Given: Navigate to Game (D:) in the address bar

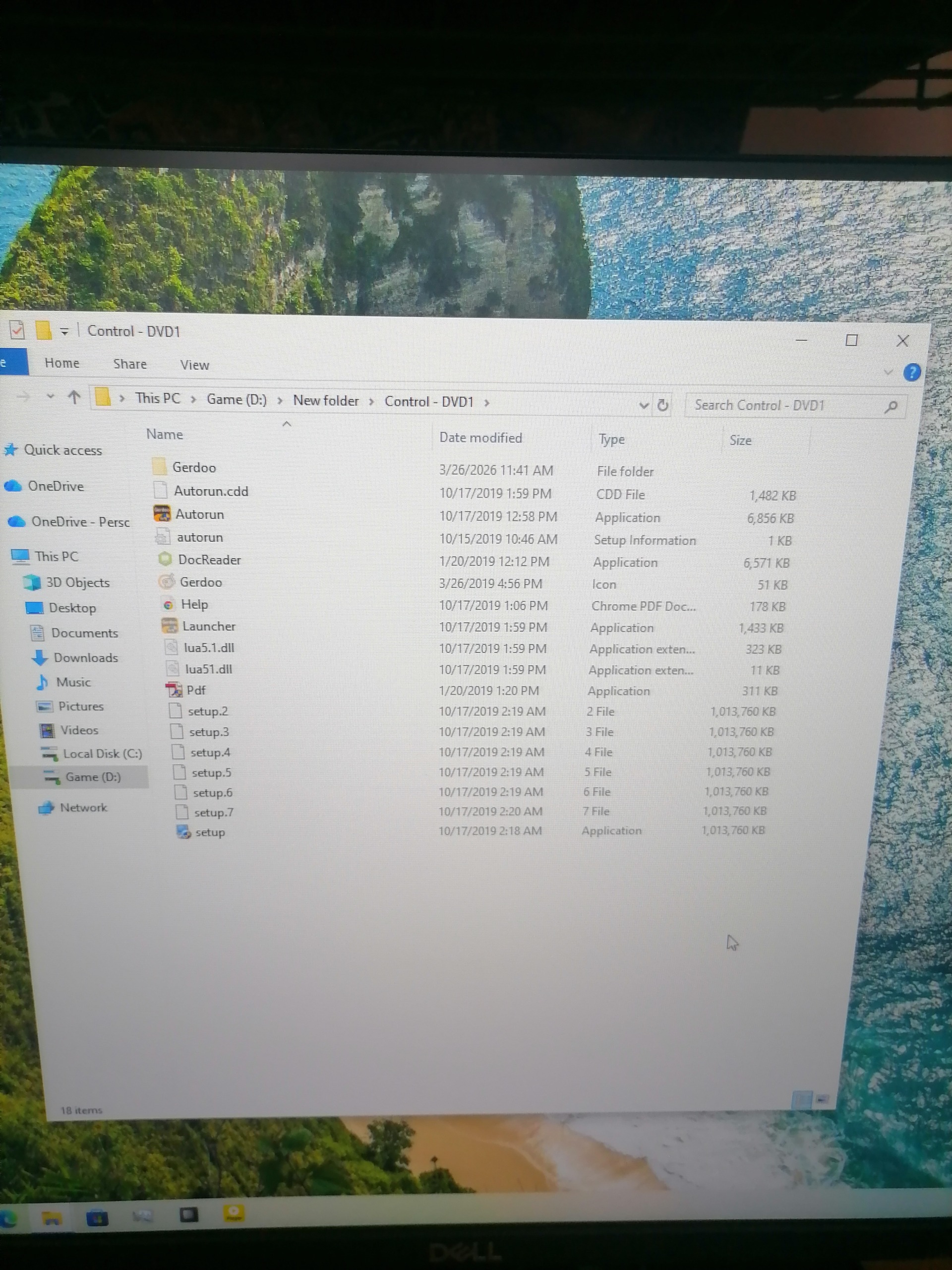Looking at the screenshot, I should click(237, 399).
